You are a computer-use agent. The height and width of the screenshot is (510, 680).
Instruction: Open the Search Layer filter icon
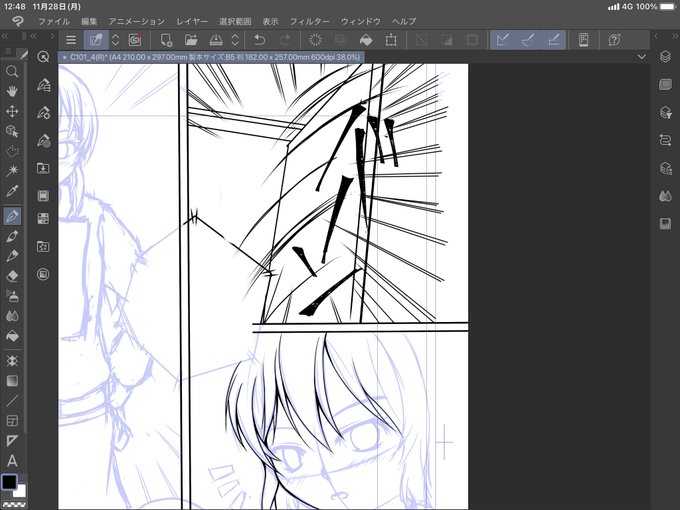pyautogui.click(x=665, y=113)
